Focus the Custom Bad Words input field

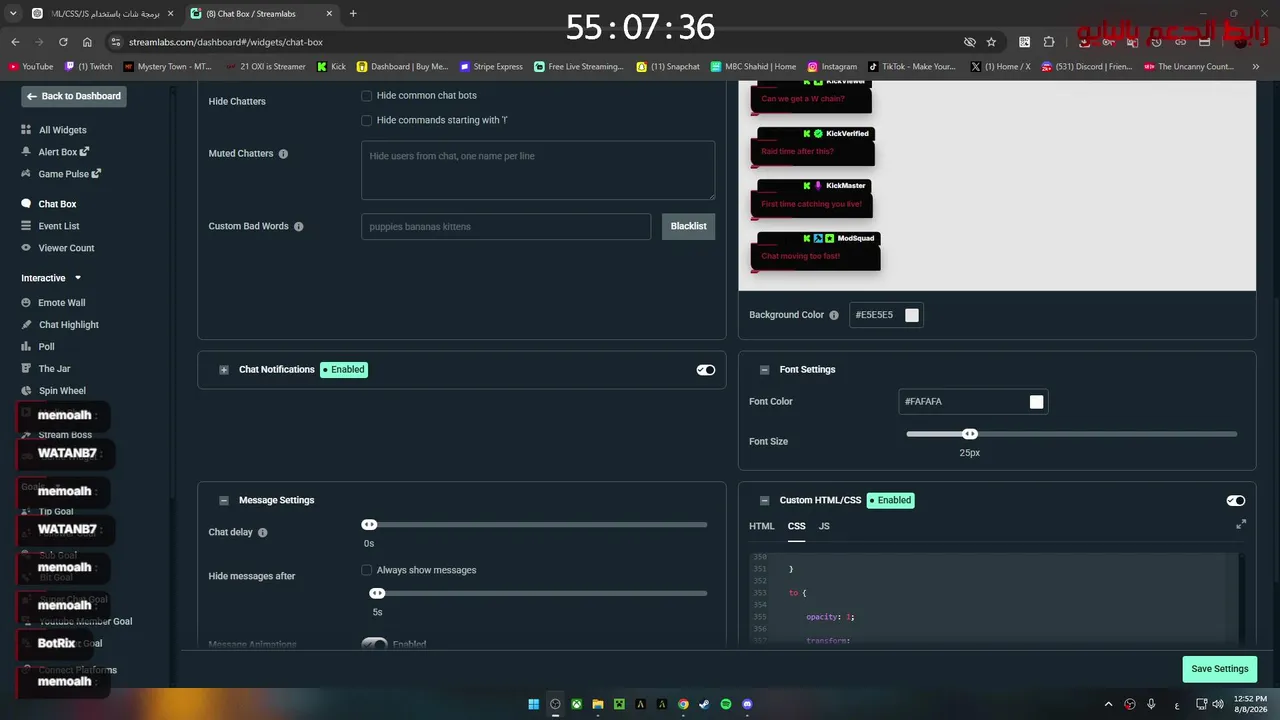[x=506, y=227]
